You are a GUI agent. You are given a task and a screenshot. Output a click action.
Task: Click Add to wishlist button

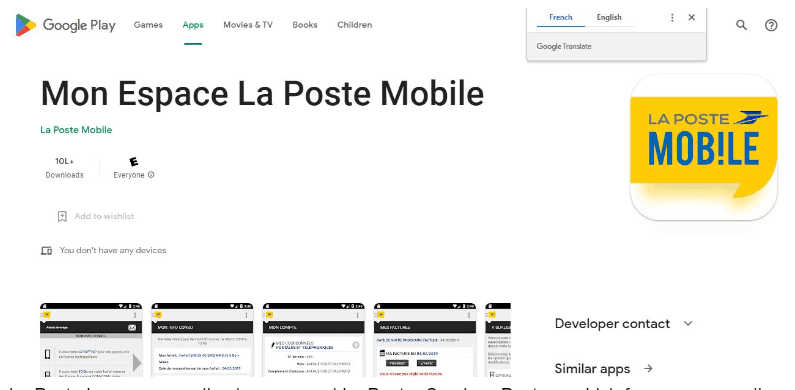tap(95, 217)
